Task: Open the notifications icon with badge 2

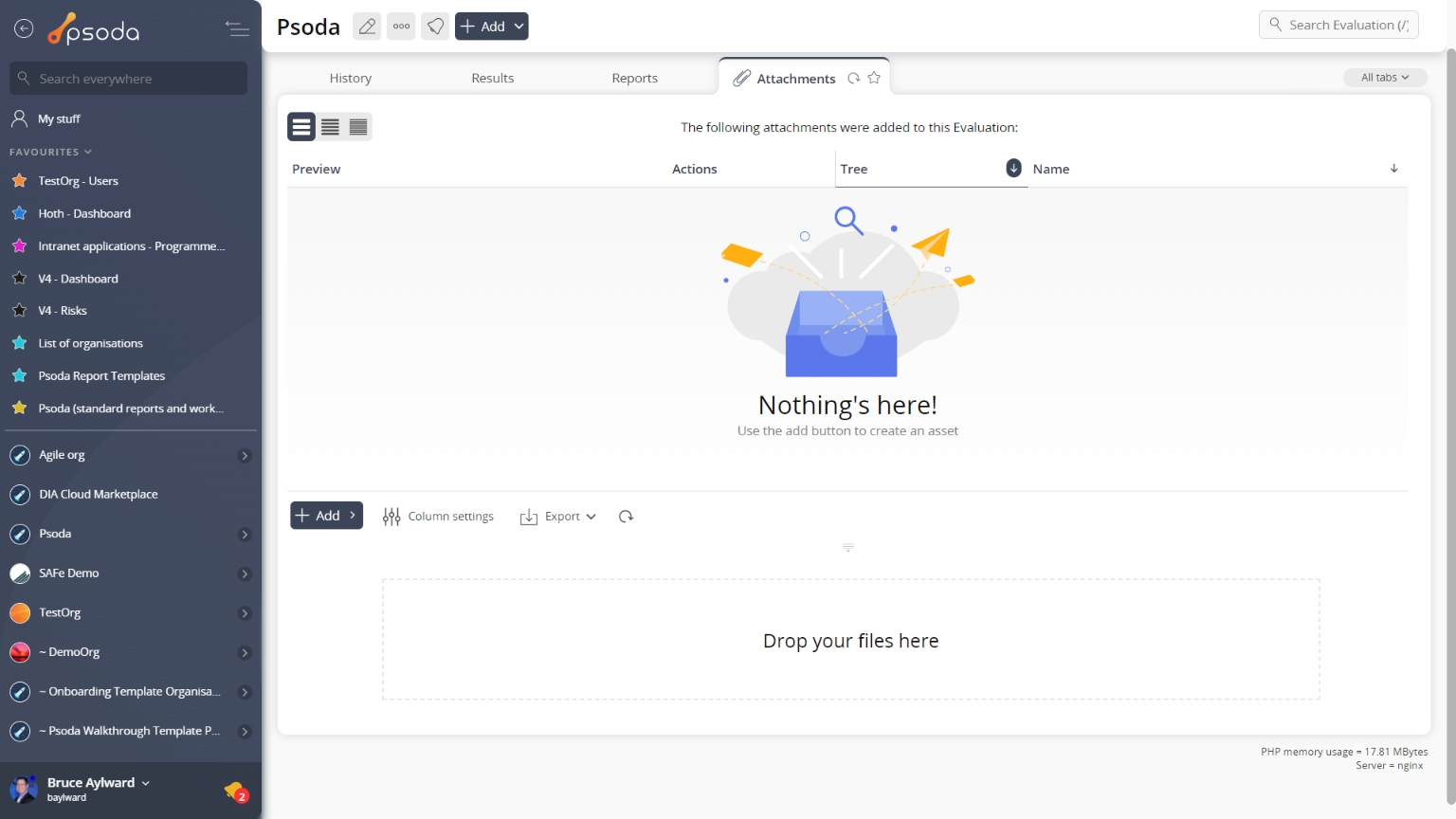Action: click(x=235, y=791)
